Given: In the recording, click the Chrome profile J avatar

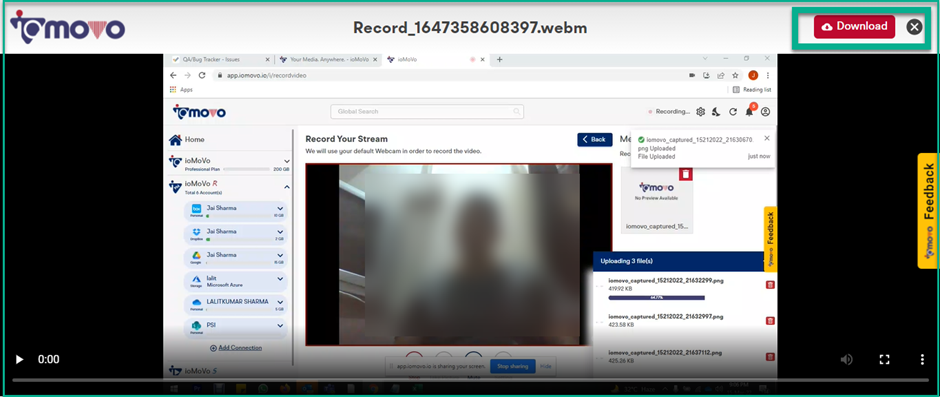Looking at the screenshot, I should pyautogui.click(x=753, y=76).
